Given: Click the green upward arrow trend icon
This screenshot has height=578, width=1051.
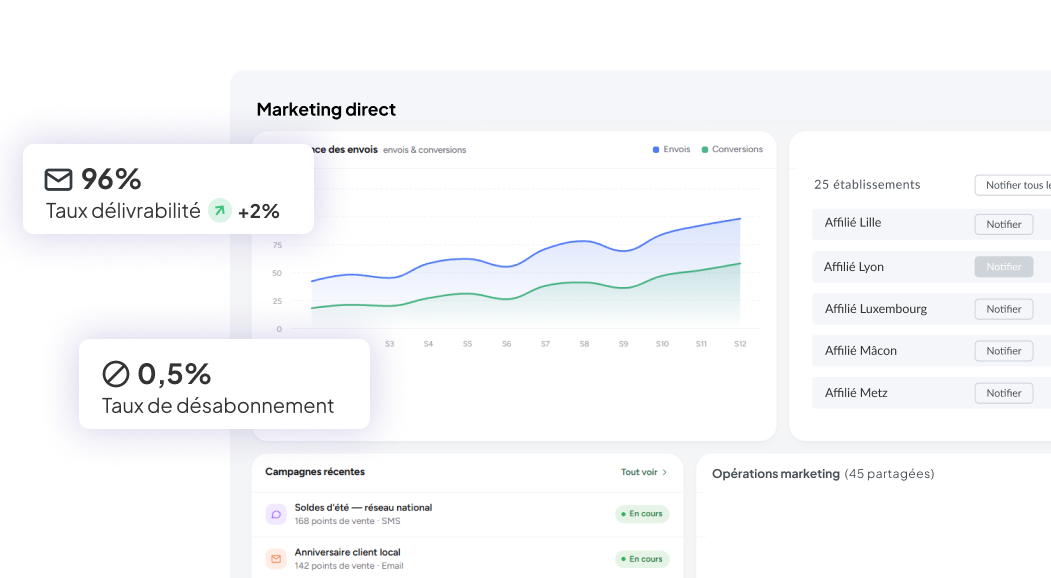Looking at the screenshot, I should point(220,211).
